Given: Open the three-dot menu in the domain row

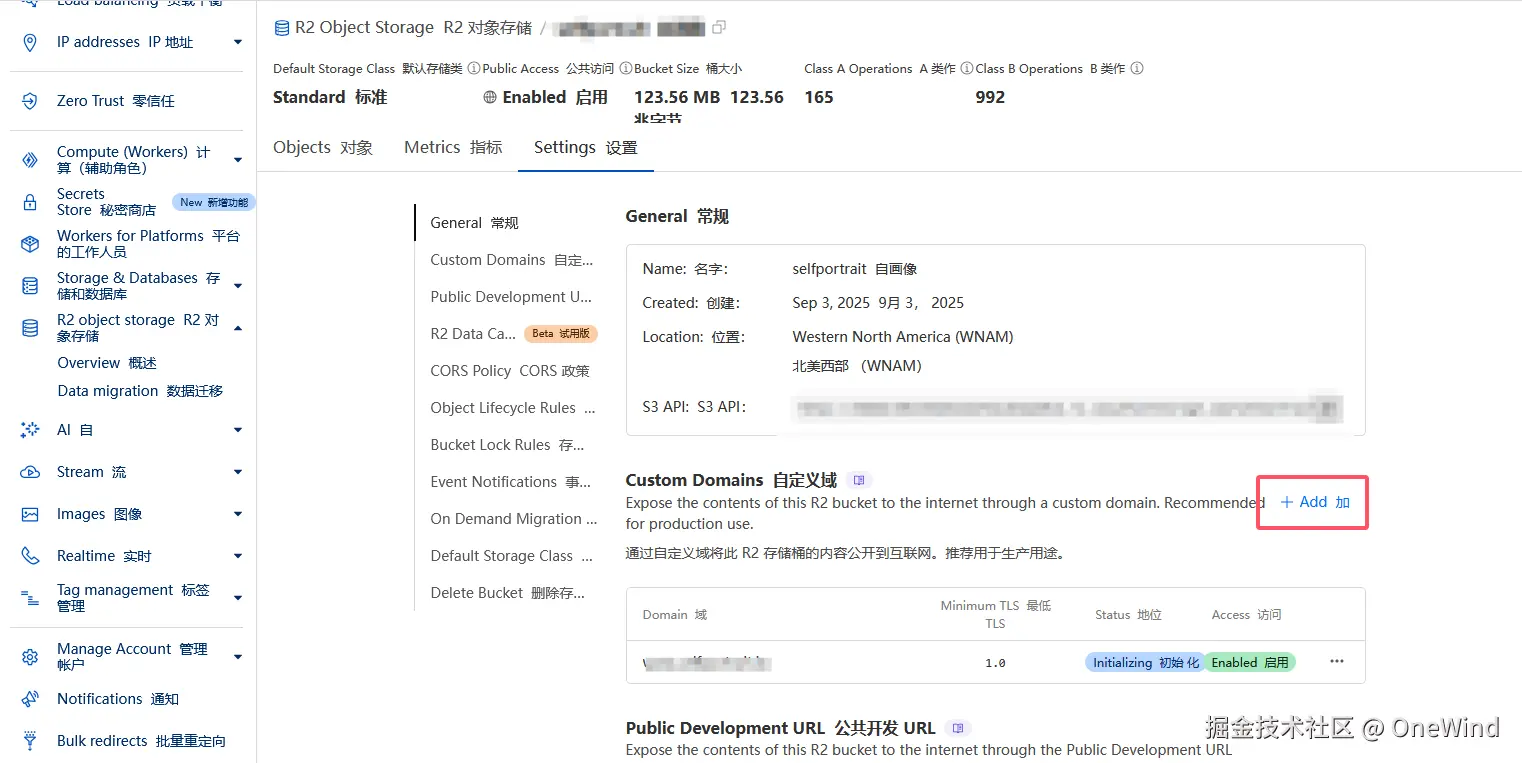Looking at the screenshot, I should click(1337, 662).
